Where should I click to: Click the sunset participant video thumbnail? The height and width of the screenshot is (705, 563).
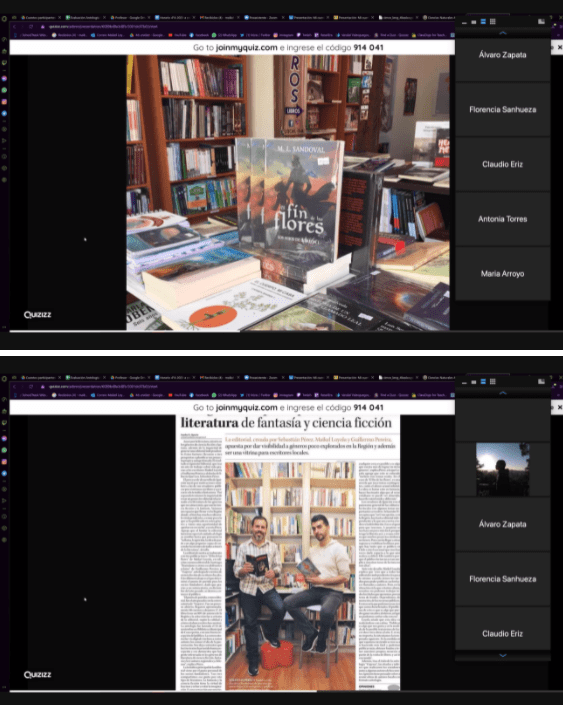503,469
